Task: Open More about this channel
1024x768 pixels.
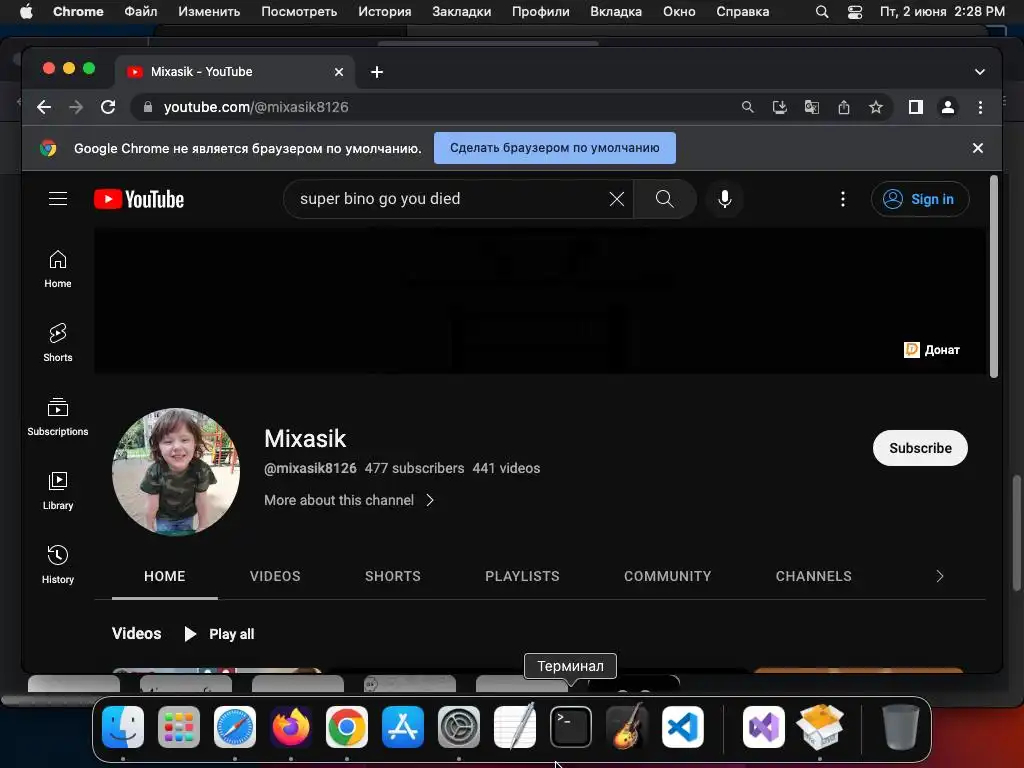Action: (x=349, y=500)
